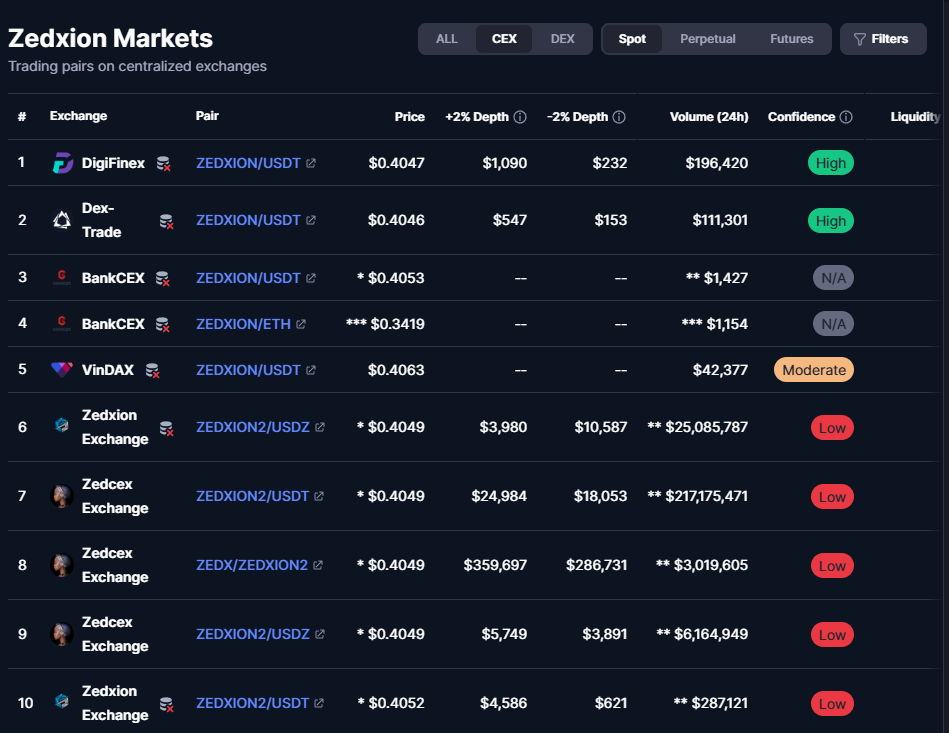Open the DigiFinex ZEDXION/USDT pair link

pos(248,163)
